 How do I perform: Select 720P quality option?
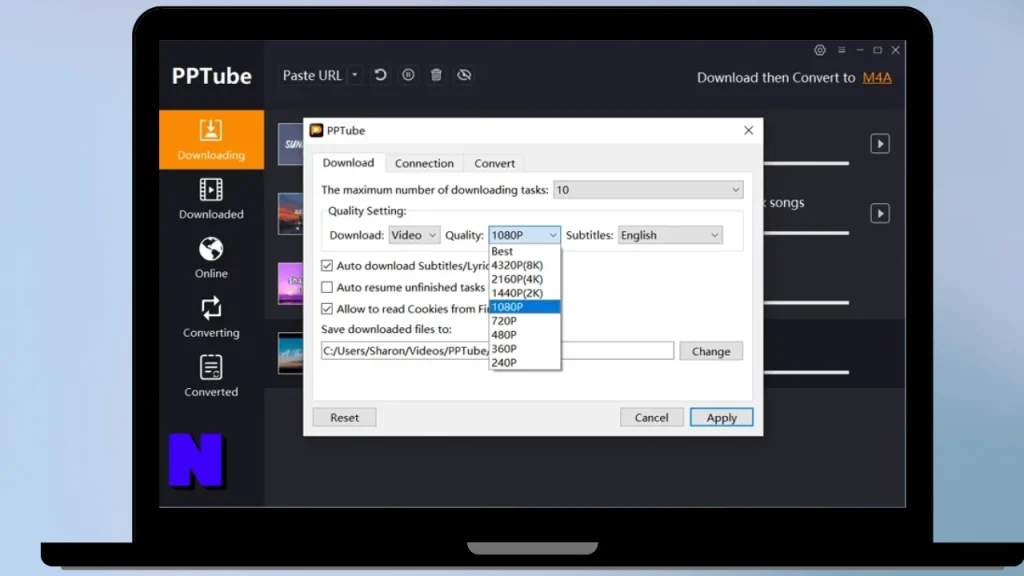(524, 321)
